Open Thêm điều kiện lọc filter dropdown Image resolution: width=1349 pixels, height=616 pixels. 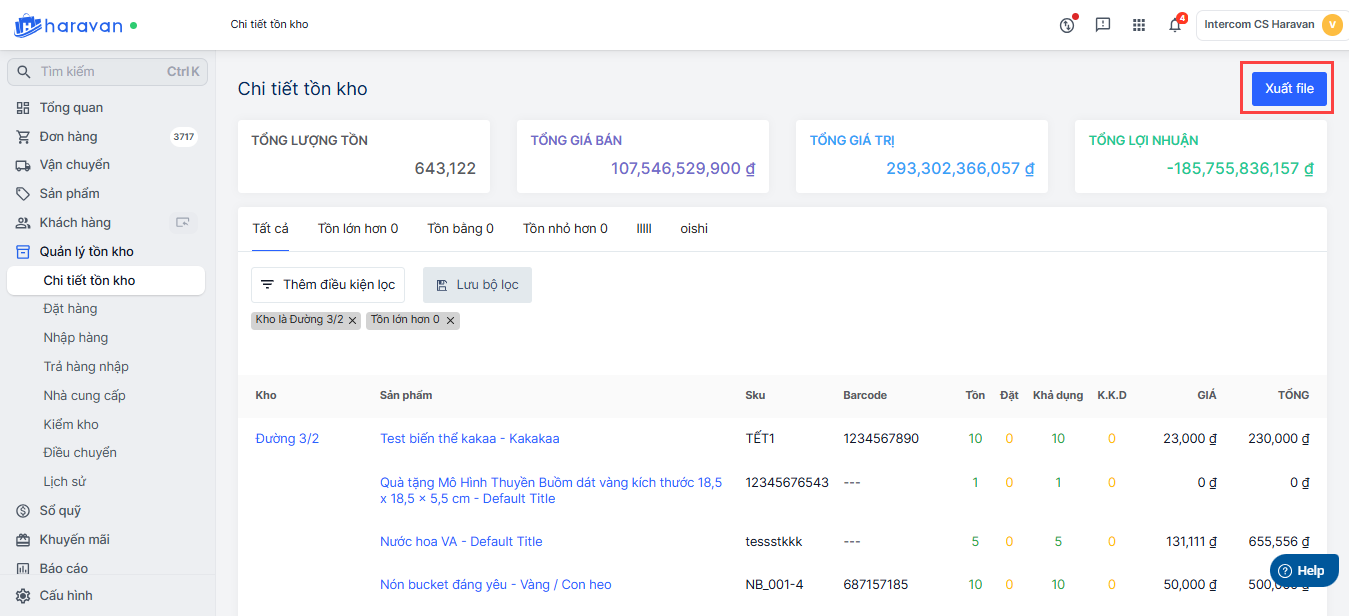coord(328,285)
